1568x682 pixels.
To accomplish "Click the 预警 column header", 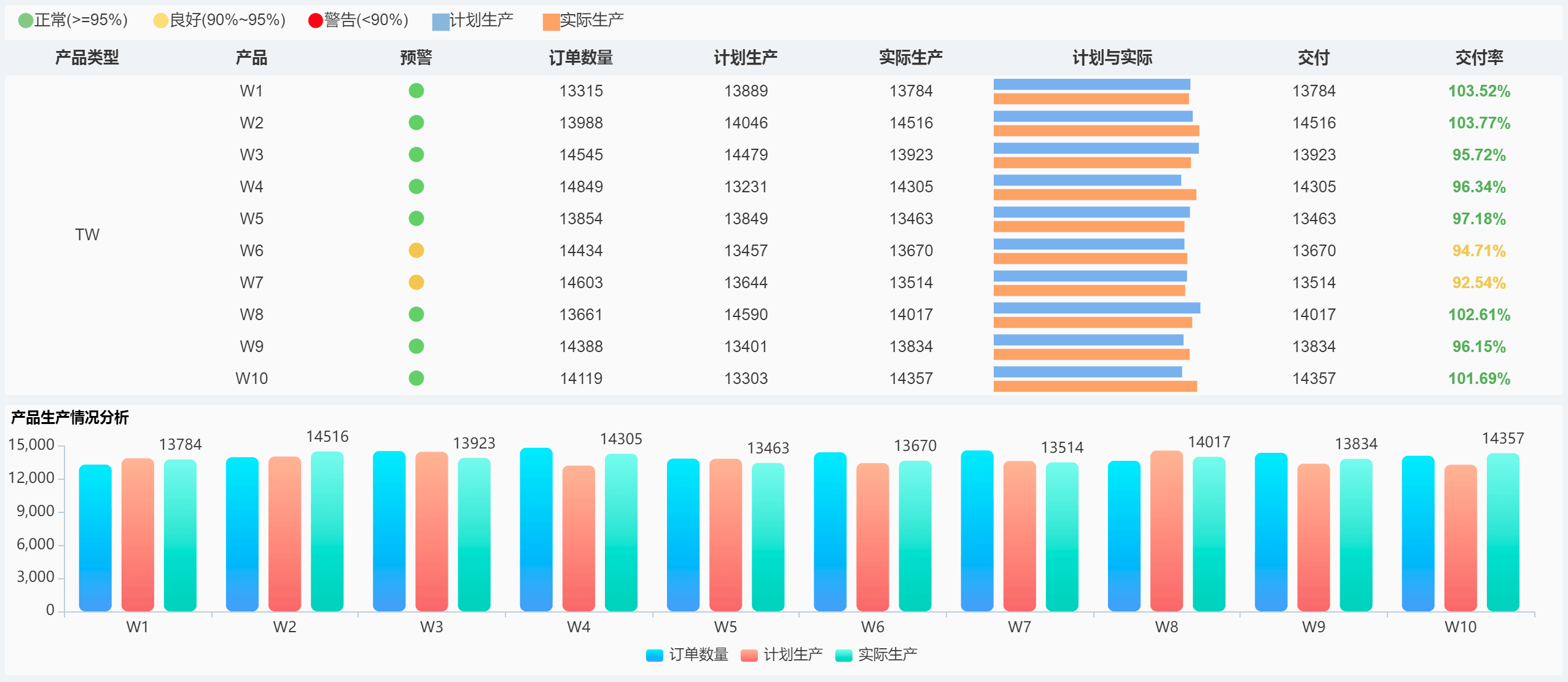I will coord(416,58).
